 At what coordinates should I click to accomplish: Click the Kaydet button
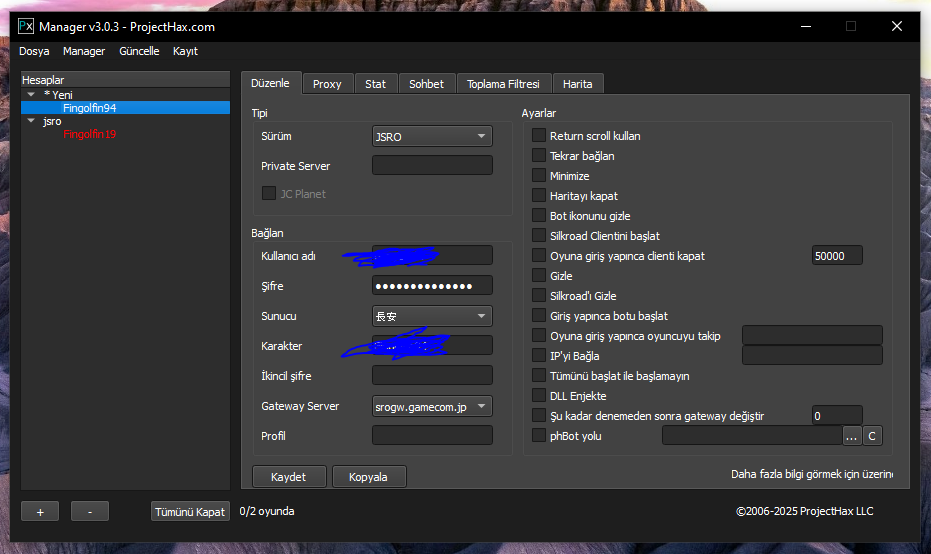pos(288,477)
